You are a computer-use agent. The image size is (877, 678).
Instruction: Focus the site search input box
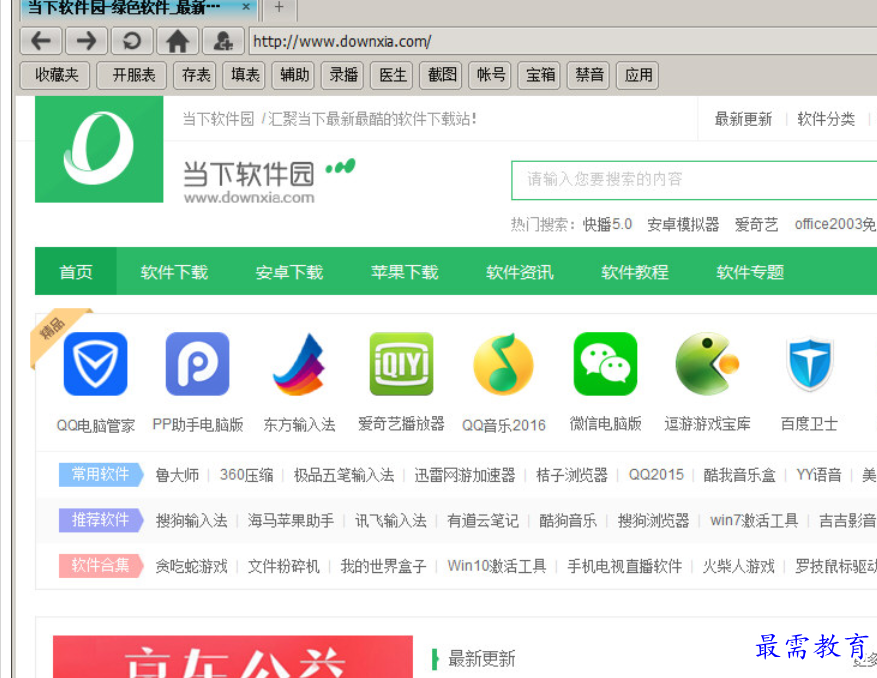pos(694,180)
